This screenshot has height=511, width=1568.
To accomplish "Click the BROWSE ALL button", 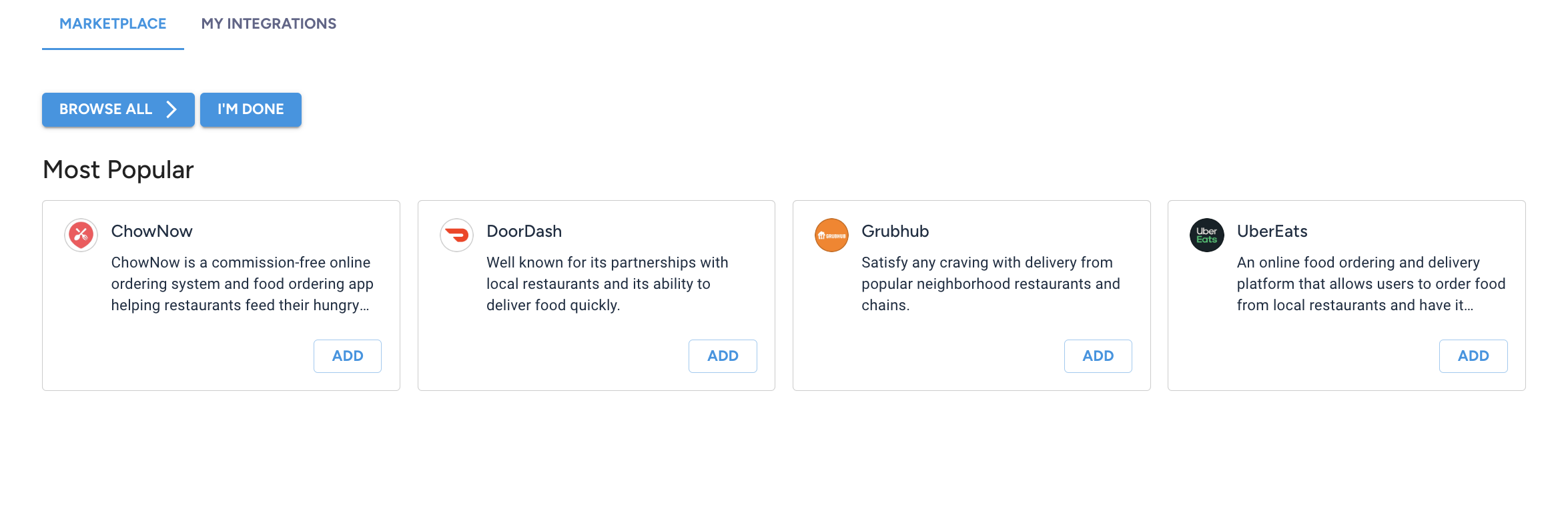I will (117, 109).
